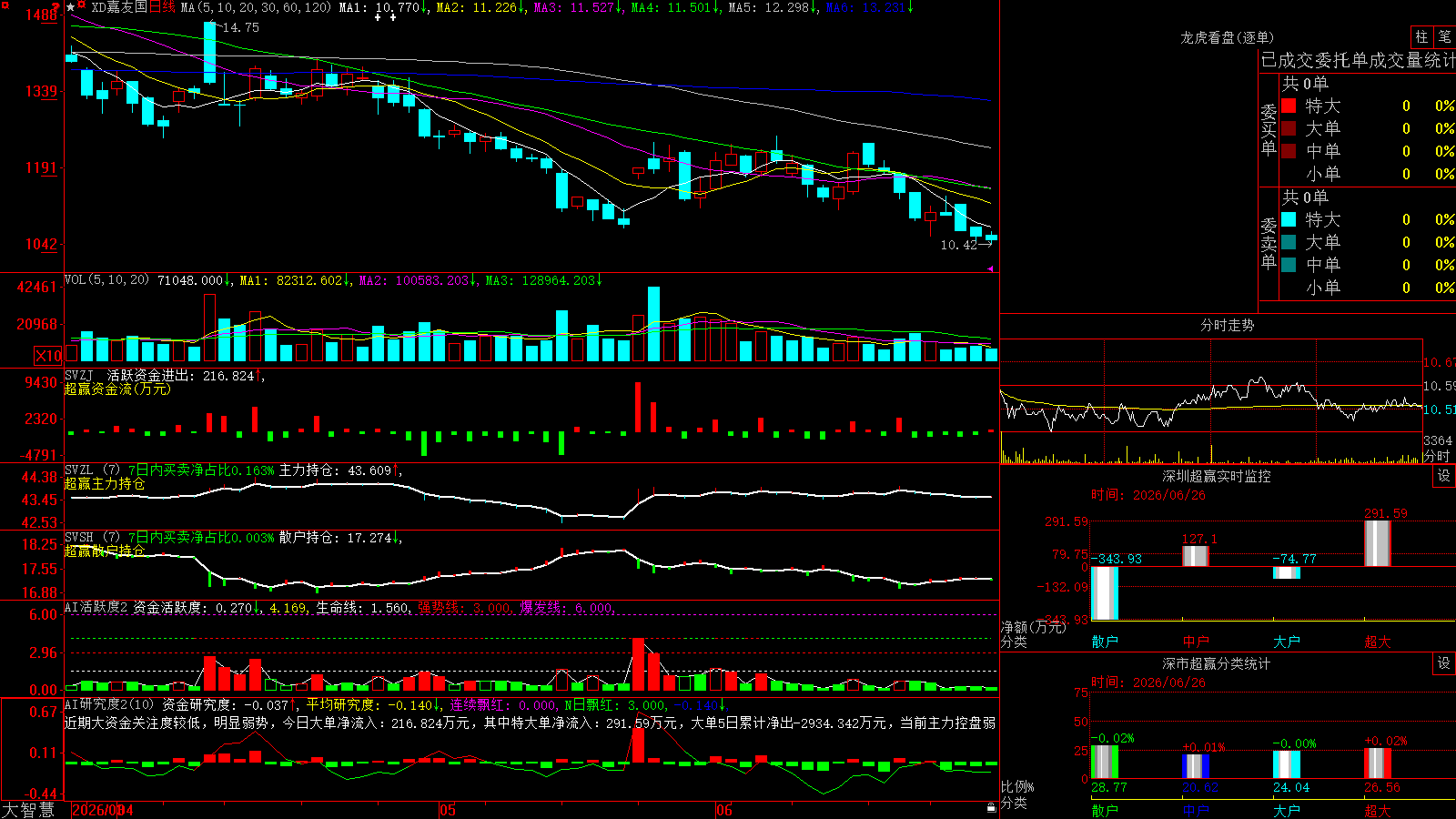Image resolution: width=1456 pixels, height=819 pixels.
Task: Select the SVZJ indicator label
Action: click(79, 375)
